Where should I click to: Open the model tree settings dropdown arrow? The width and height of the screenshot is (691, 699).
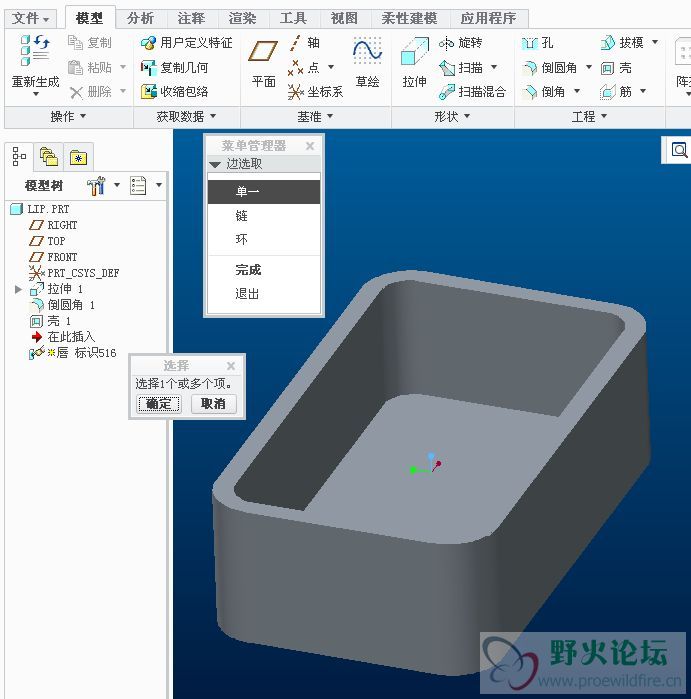point(117,185)
